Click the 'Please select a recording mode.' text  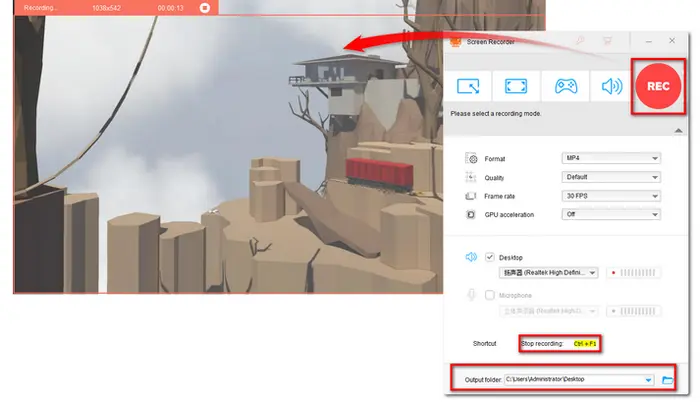[x=496, y=114]
